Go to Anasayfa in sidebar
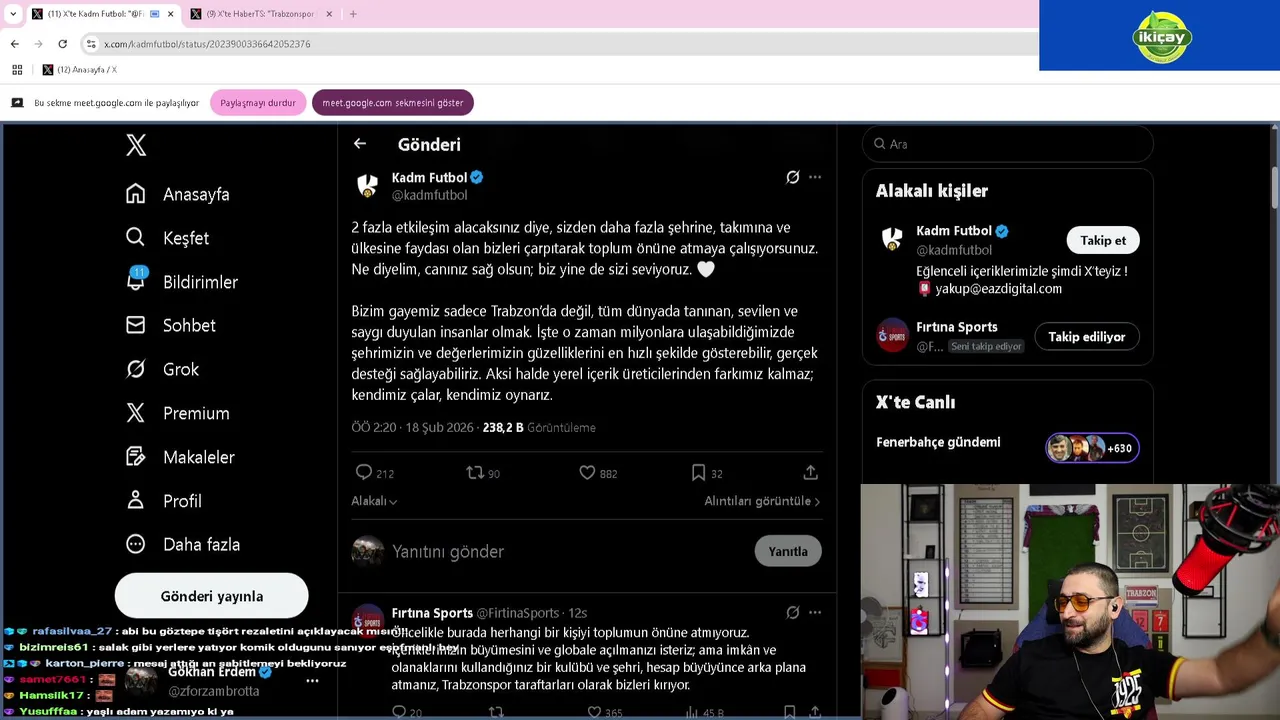This screenshot has height=720, width=1280. (x=177, y=194)
